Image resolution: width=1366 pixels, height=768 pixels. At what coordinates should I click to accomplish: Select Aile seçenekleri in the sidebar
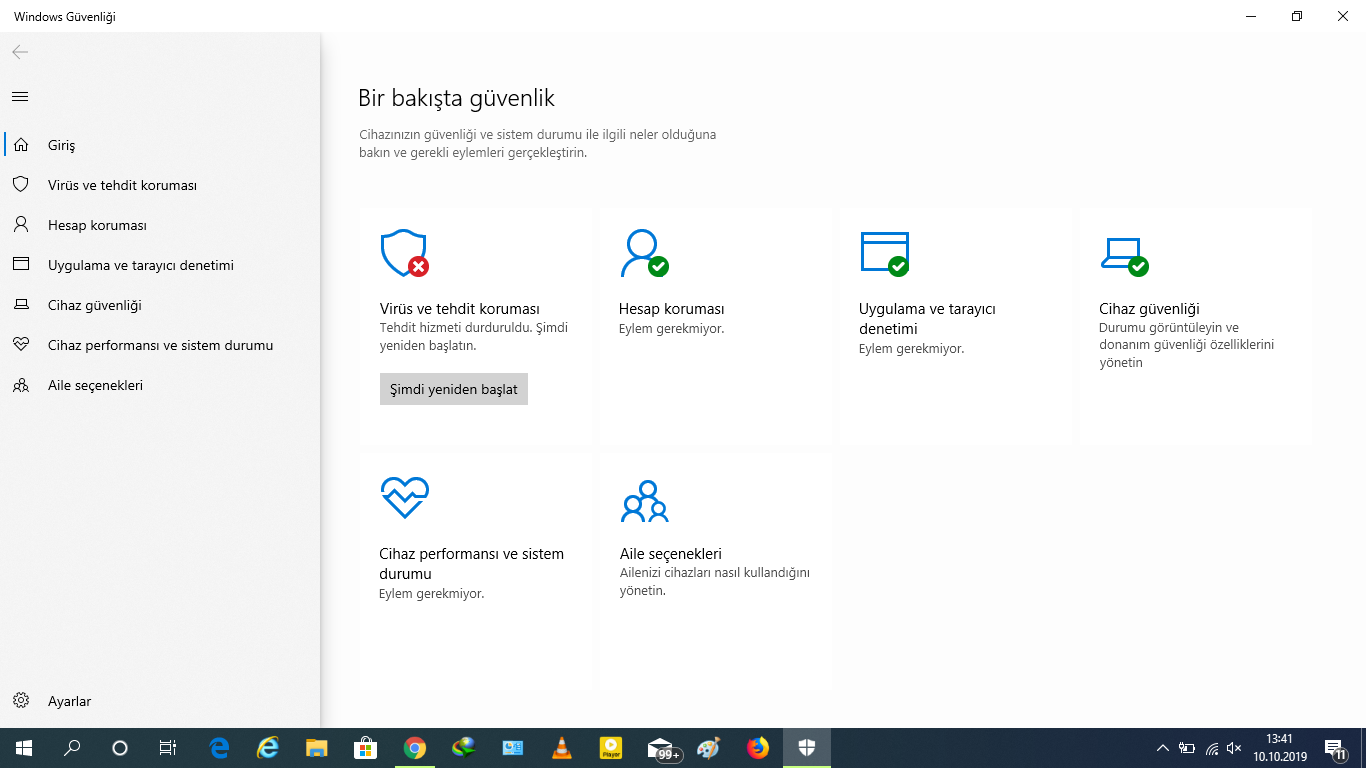tap(95, 385)
